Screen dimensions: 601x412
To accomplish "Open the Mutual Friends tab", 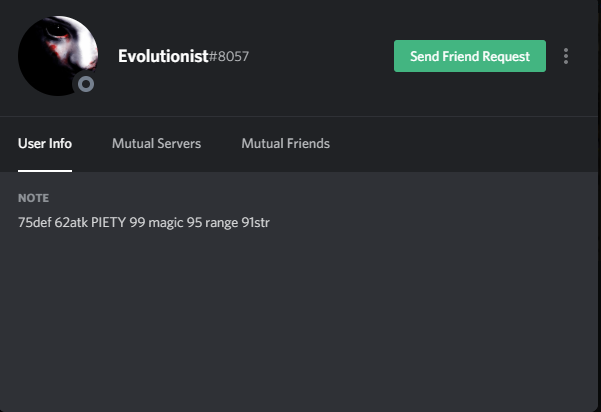I will click(x=285, y=143).
